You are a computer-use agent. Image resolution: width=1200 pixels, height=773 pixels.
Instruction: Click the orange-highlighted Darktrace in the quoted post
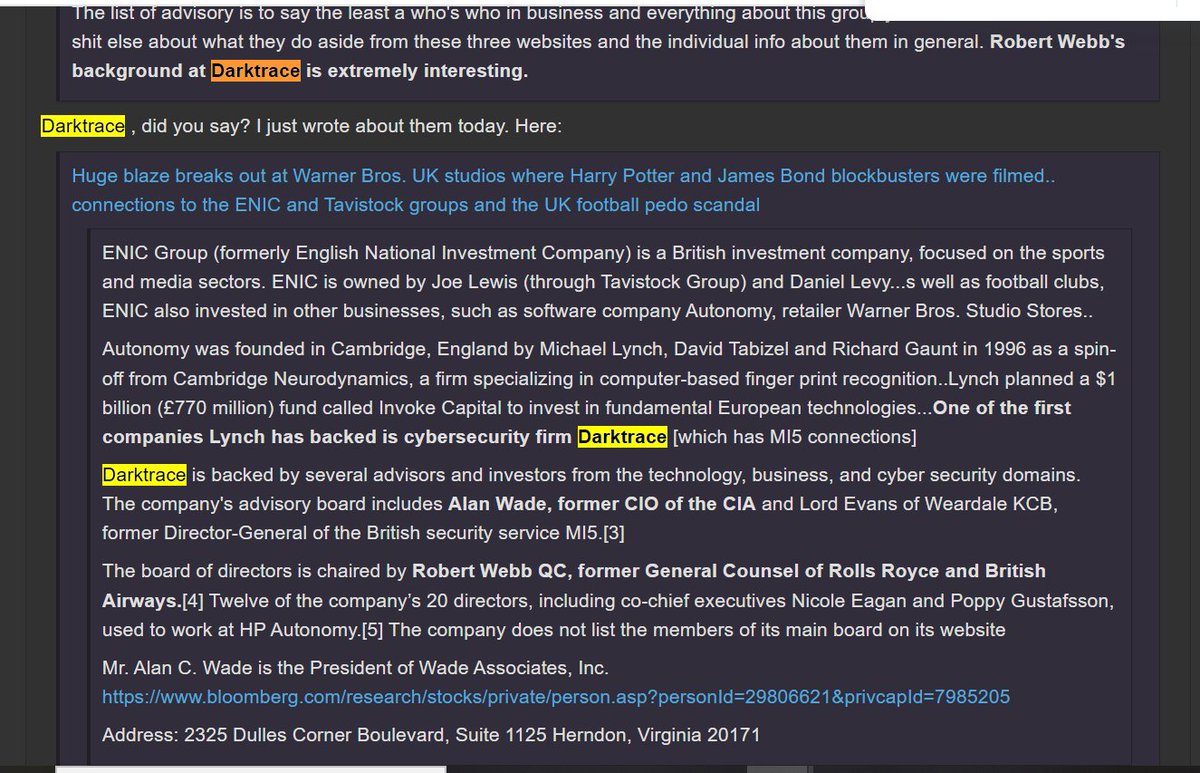[255, 71]
